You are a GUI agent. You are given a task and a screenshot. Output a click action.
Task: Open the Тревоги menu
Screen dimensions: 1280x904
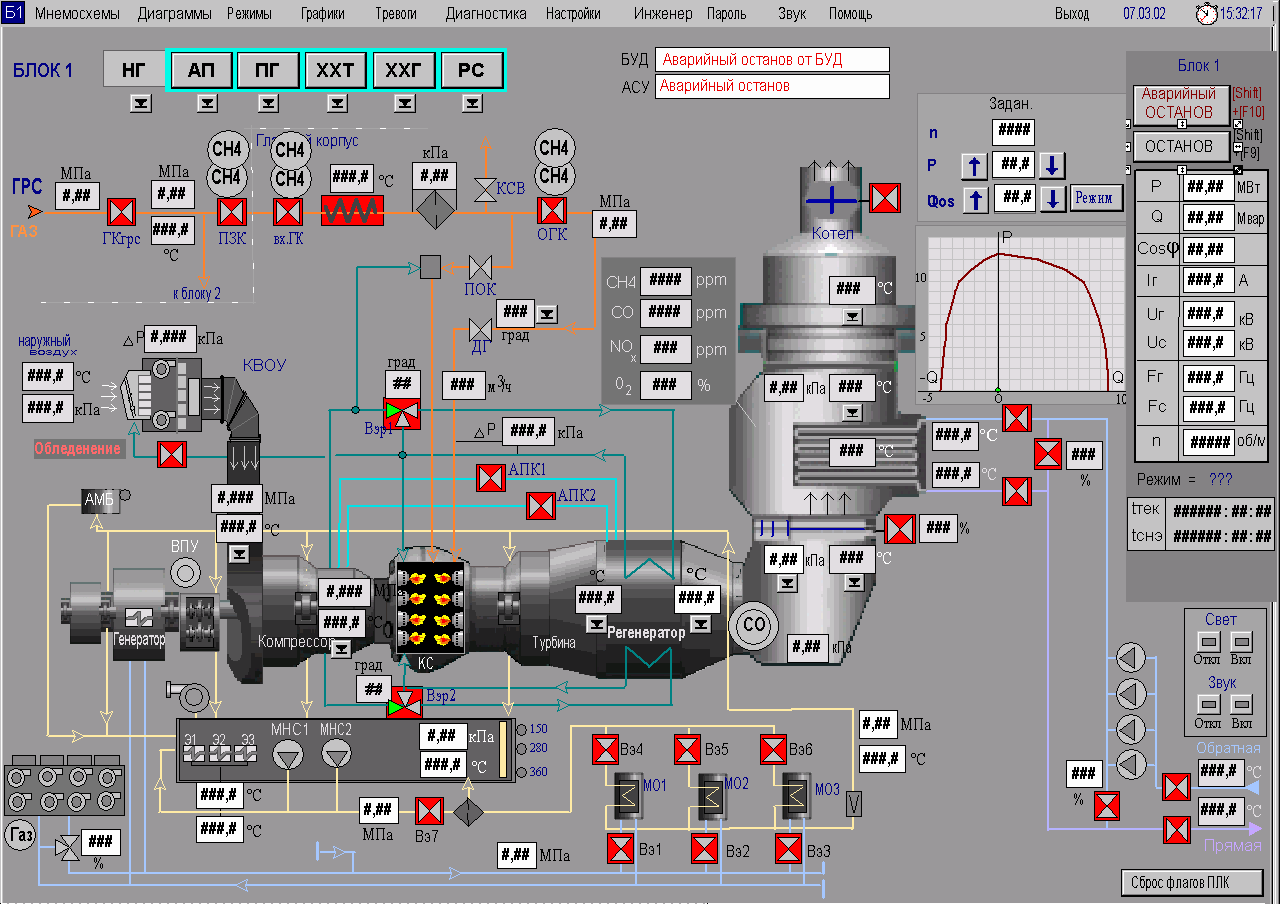point(396,14)
